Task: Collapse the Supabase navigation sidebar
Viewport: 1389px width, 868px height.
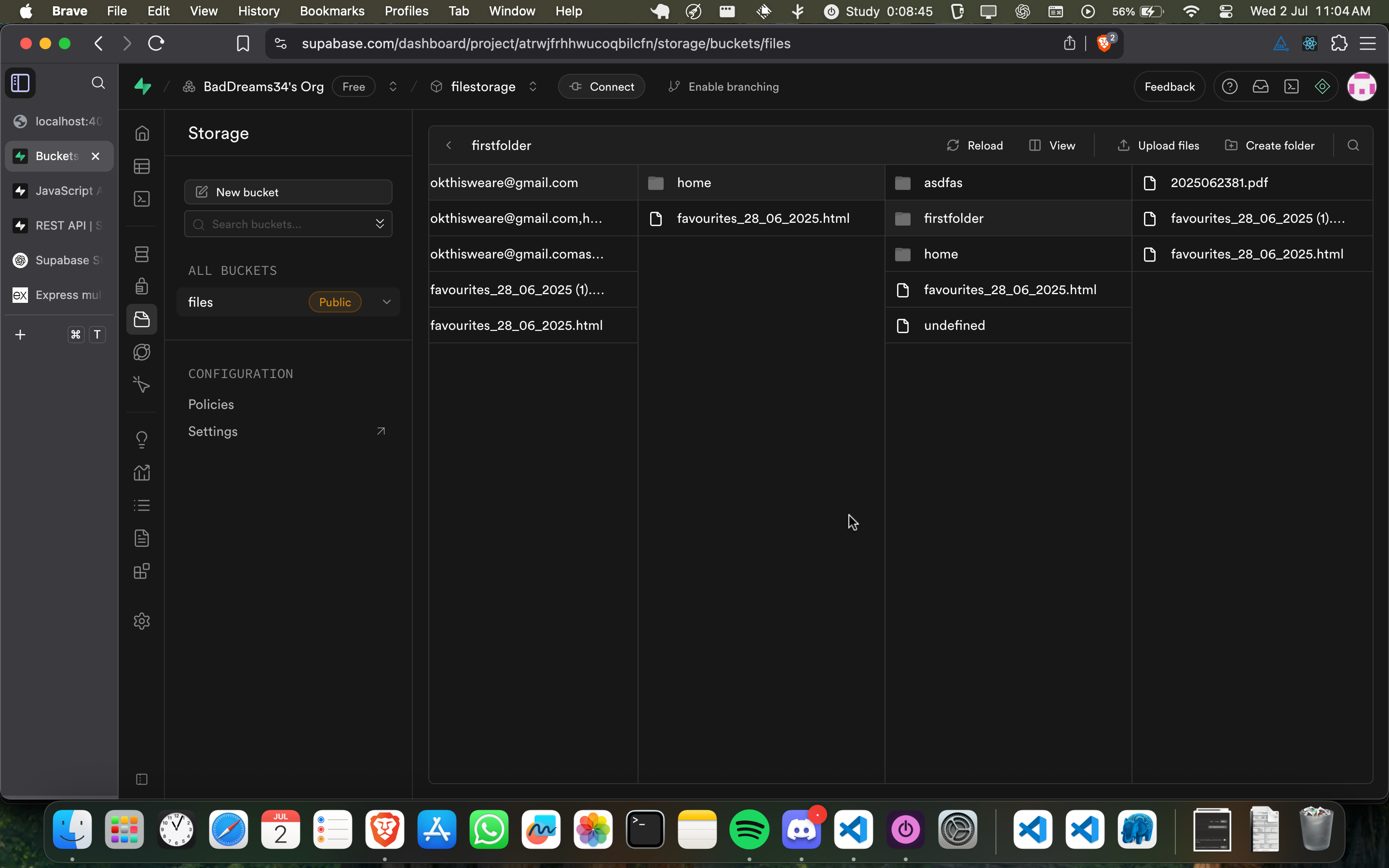Action: (x=142, y=779)
